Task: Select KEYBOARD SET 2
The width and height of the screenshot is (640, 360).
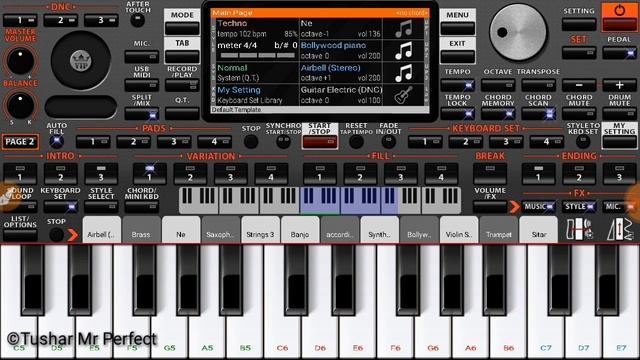Action: click(465, 142)
